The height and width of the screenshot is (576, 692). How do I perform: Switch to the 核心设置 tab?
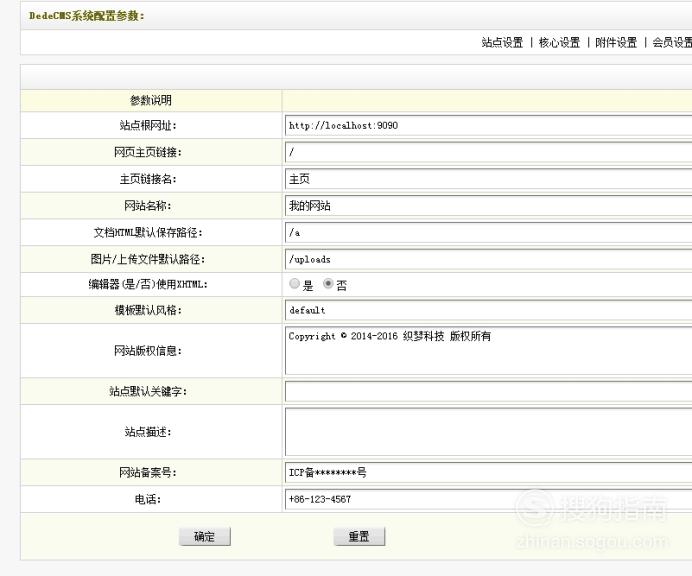pyautogui.click(x=559, y=42)
